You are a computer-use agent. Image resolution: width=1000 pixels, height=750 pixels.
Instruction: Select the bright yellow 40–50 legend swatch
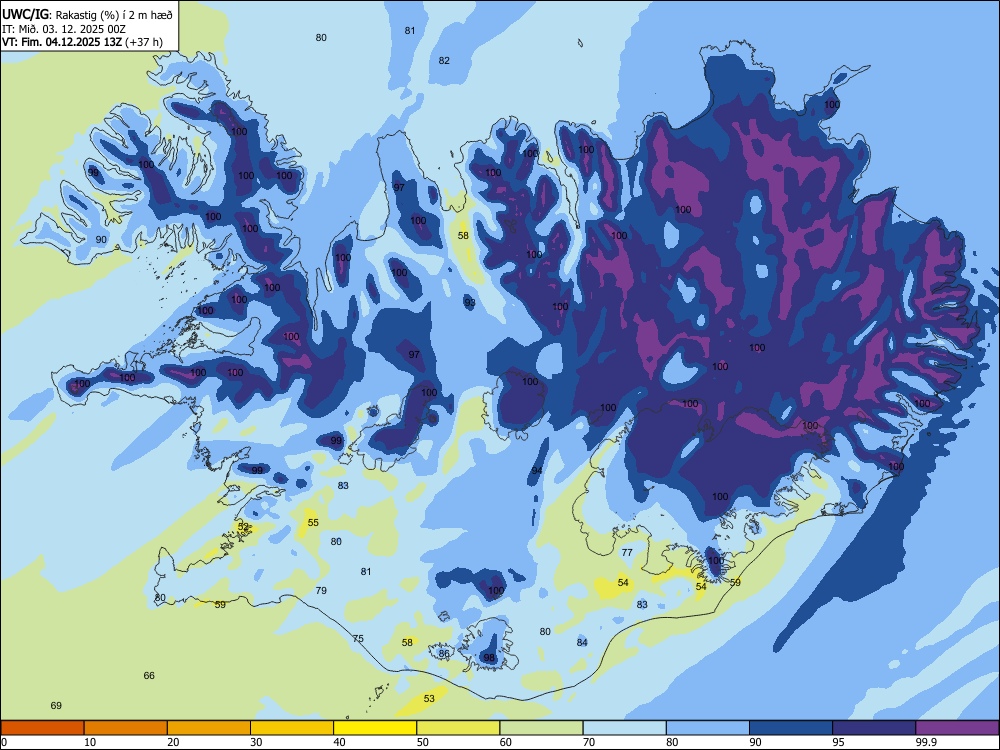pos(375,728)
